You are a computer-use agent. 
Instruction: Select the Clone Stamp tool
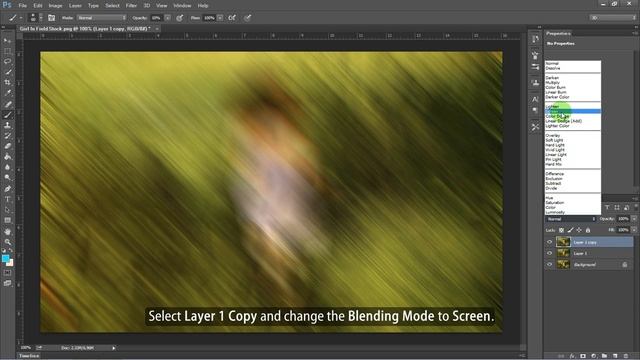click(x=7, y=125)
